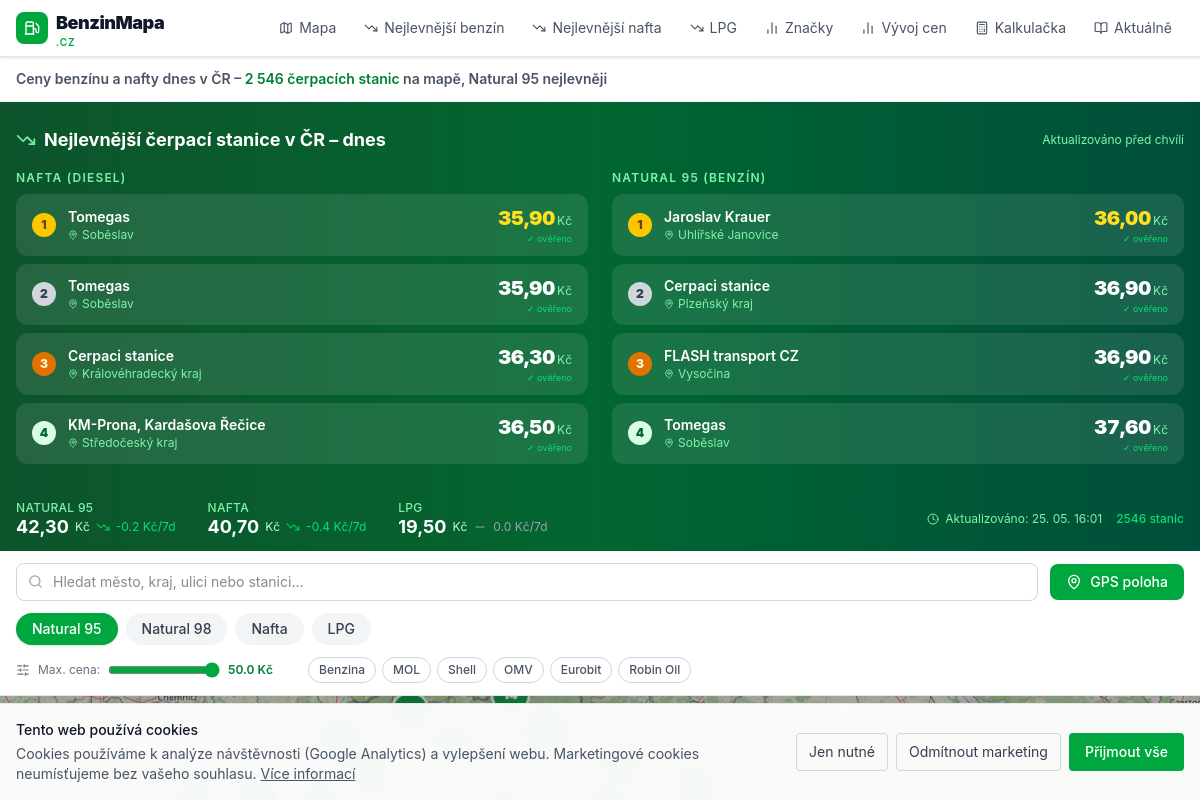Viewport: 1200px width, 800px height.
Task: Open the Více informací cookies link
Action: pyautogui.click(x=308, y=774)
